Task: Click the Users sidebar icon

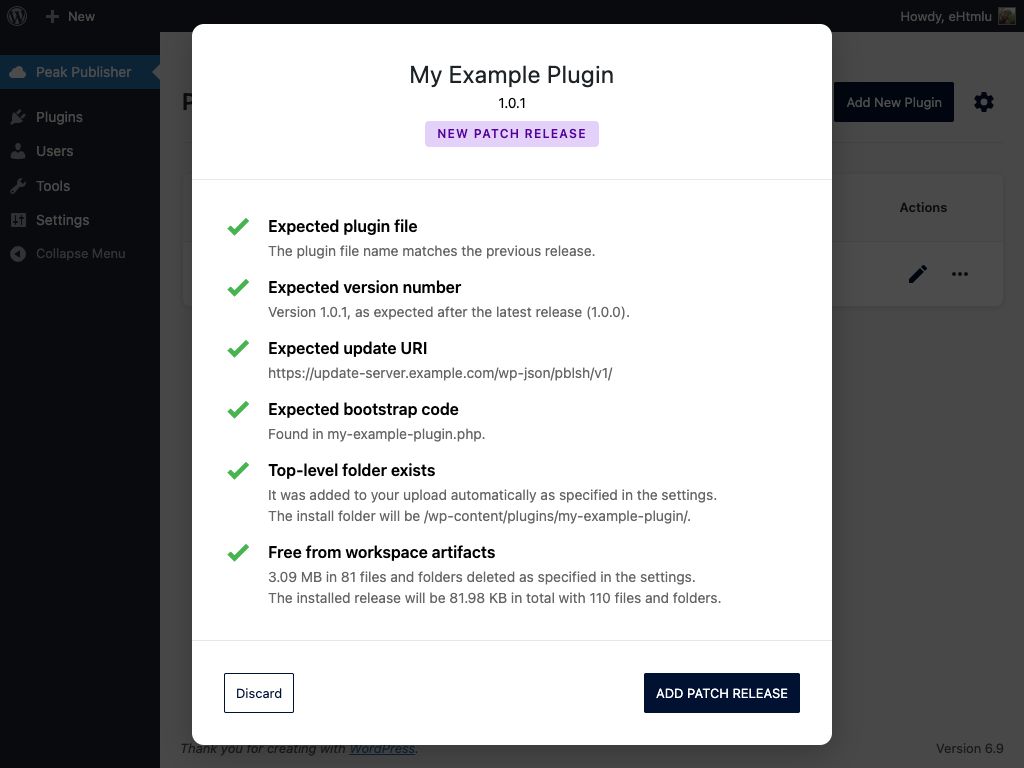Action: point(18,151)
